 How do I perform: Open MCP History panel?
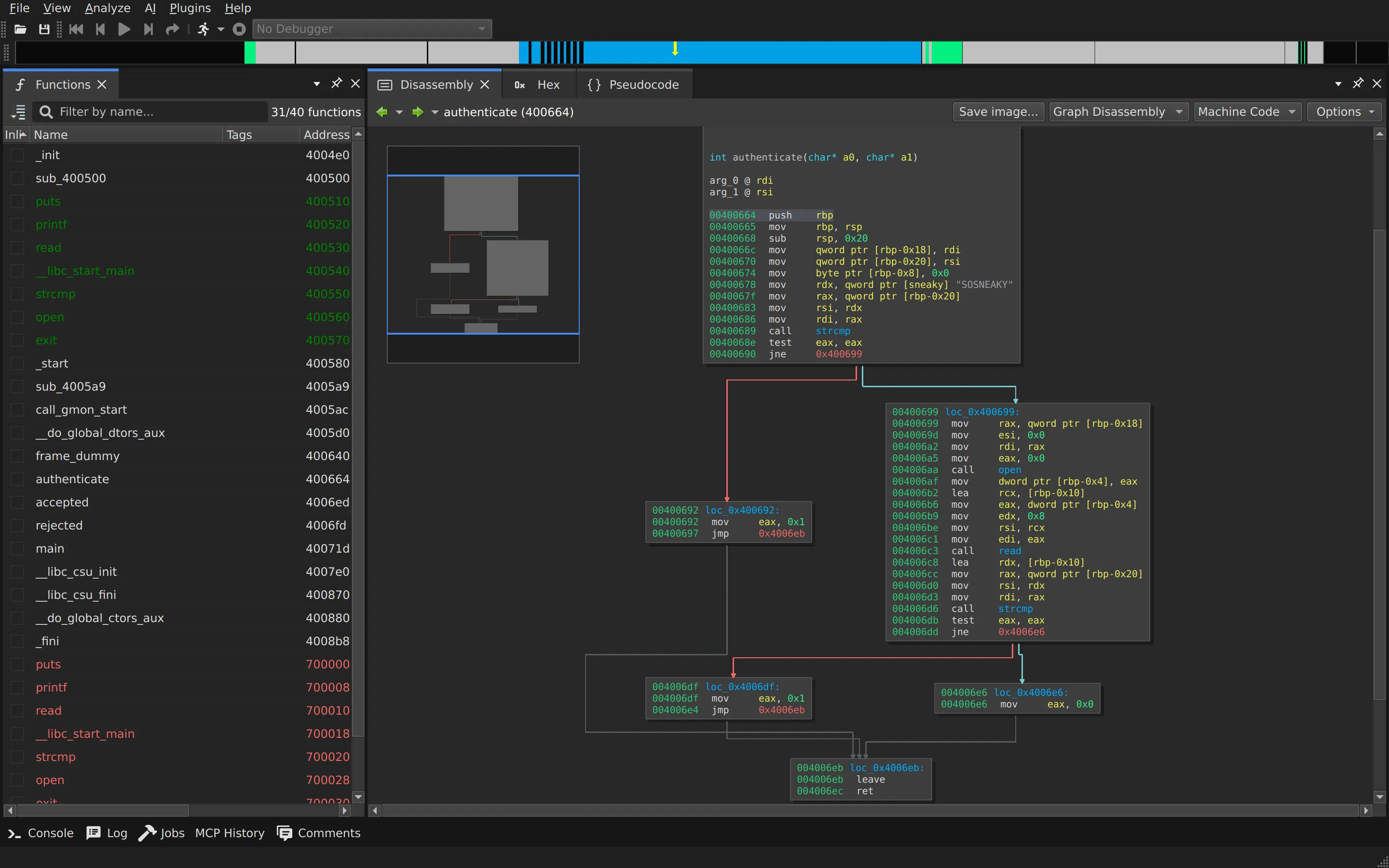[x=230, y=833]
